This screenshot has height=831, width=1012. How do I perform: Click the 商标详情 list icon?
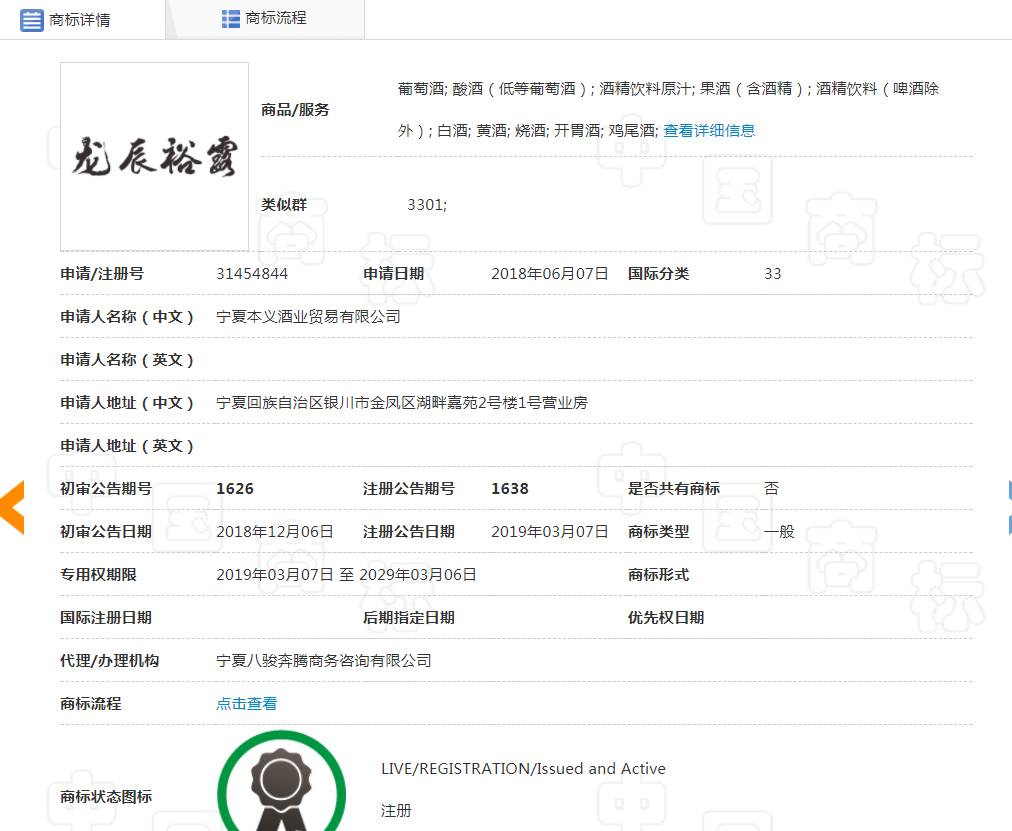click(32, 19)
